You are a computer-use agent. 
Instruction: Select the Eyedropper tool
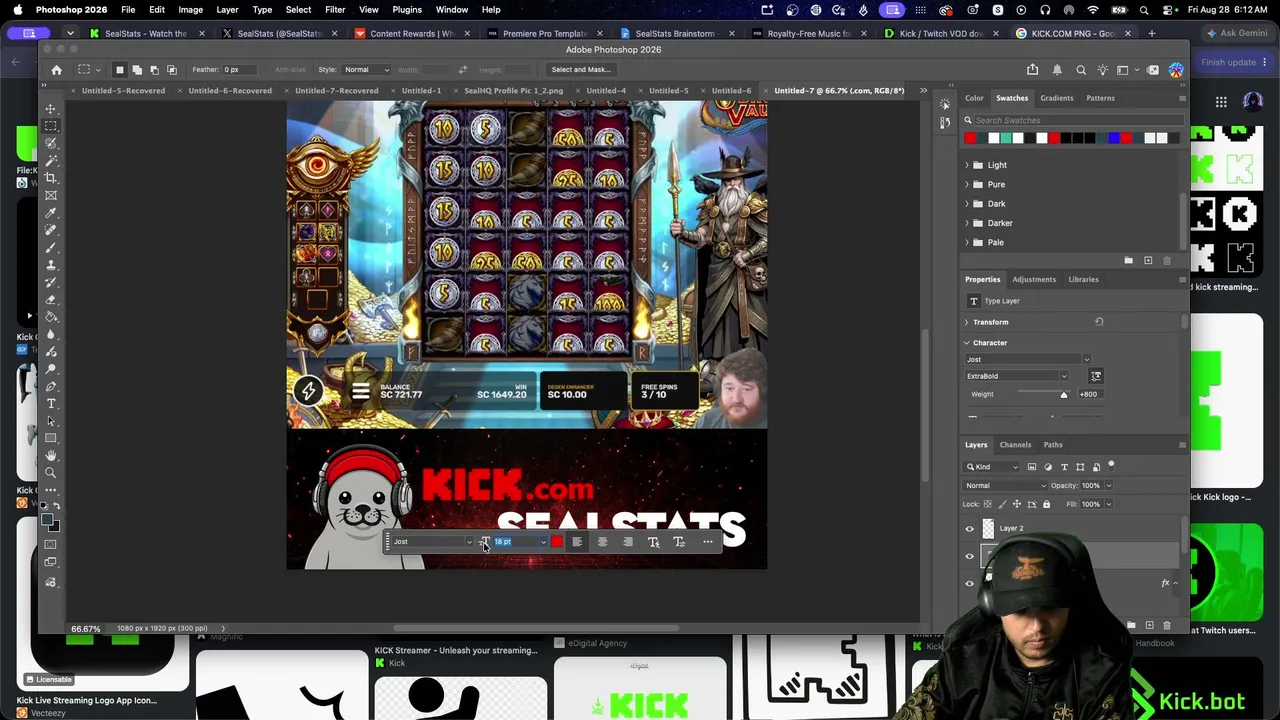pos(51,213)
